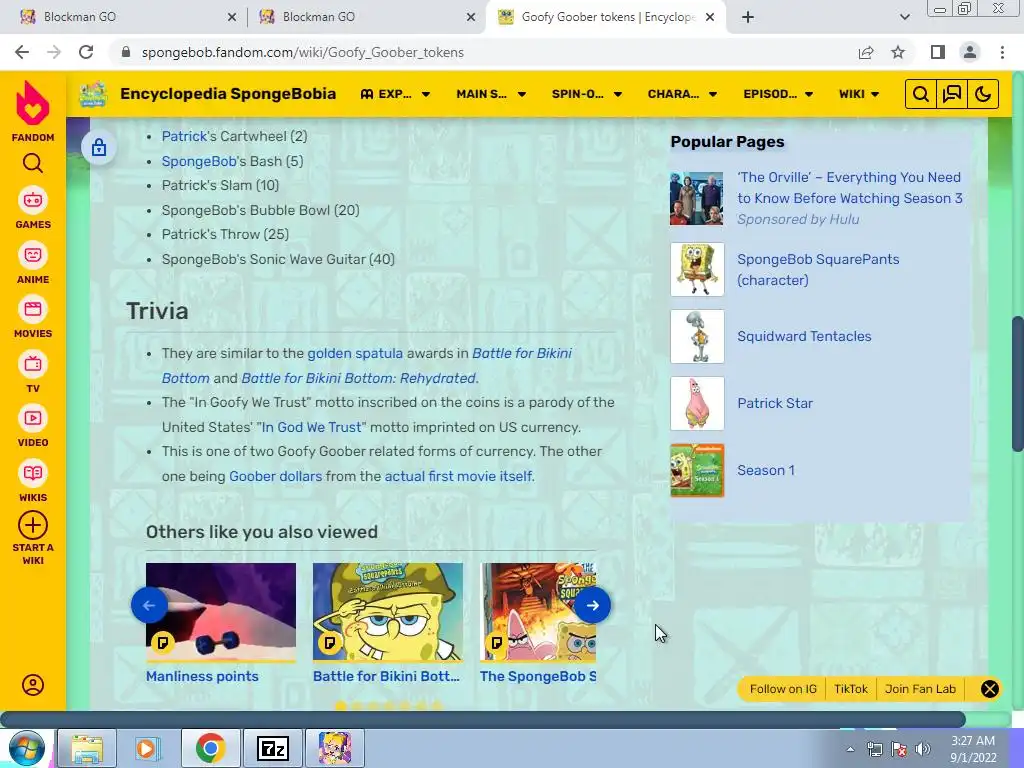Move carousel back with previous arrow
This screenshot has width=1024, height=768.
click(x=149, y=605)
